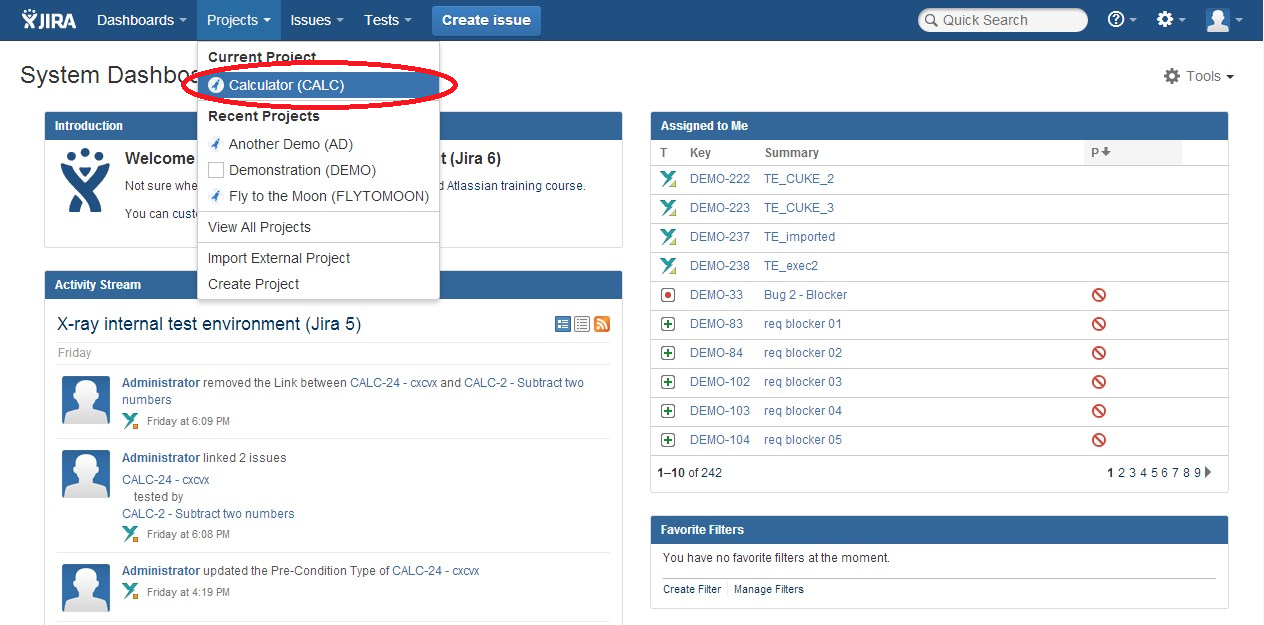Open the Bug 2 - Blocker summary
This screenshot has width=1264, height=625.
[805, 295]
